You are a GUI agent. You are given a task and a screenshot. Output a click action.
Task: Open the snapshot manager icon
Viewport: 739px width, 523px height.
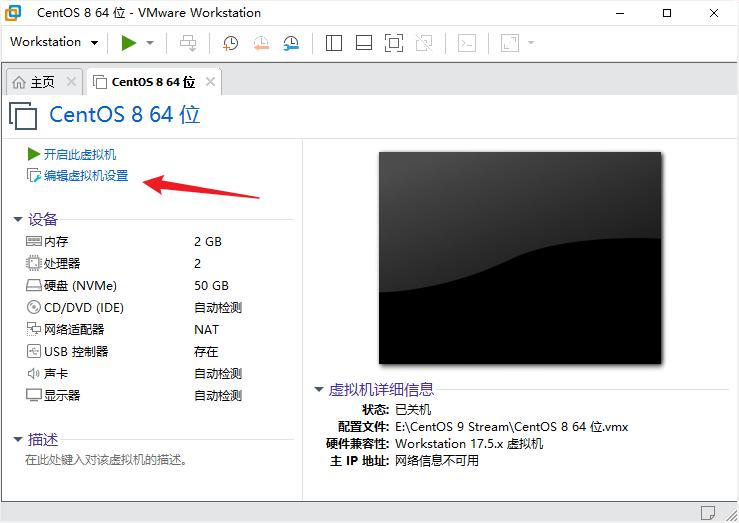coord(291,43)
